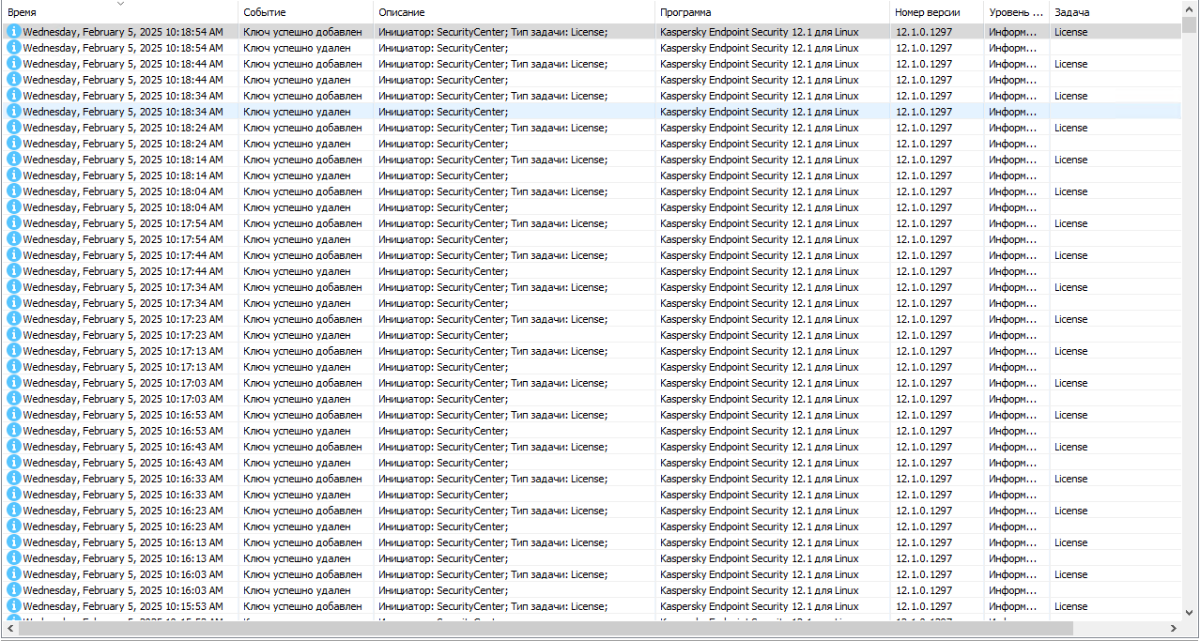Click 'Ключ успешно удален' text at 10:16:53
The image size is (1200, 641).
coord(297,431)
